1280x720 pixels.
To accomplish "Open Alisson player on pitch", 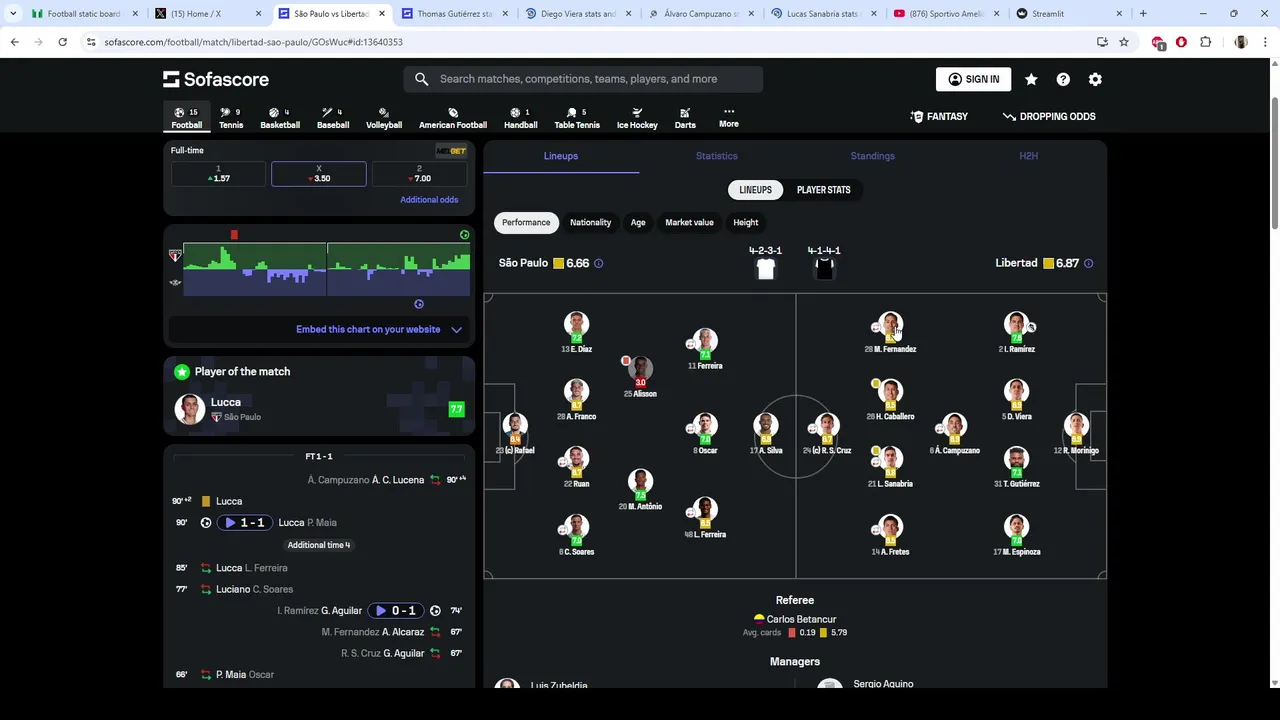I will (x=641, y=376).
